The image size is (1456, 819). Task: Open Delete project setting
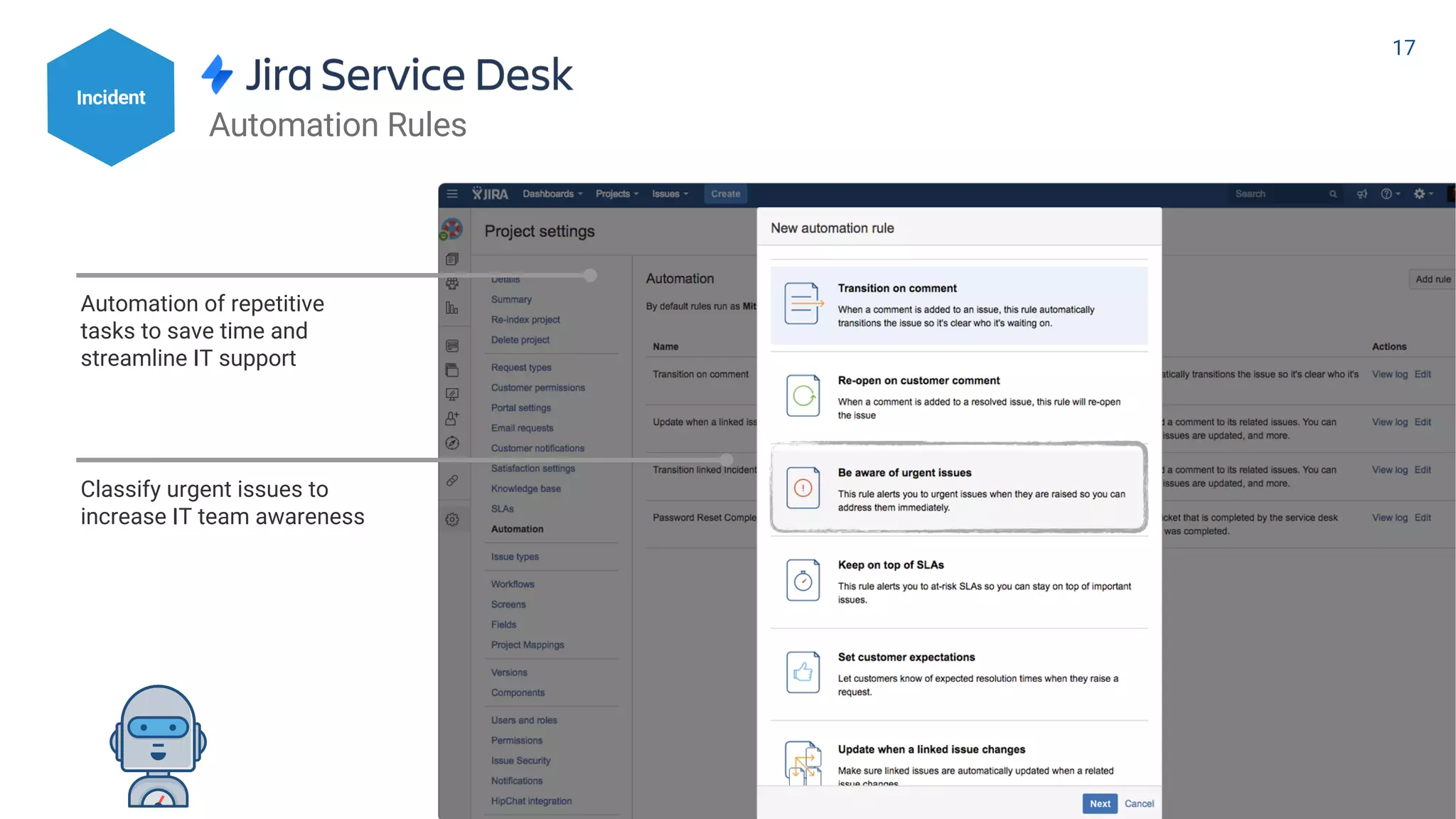[520, 340]
